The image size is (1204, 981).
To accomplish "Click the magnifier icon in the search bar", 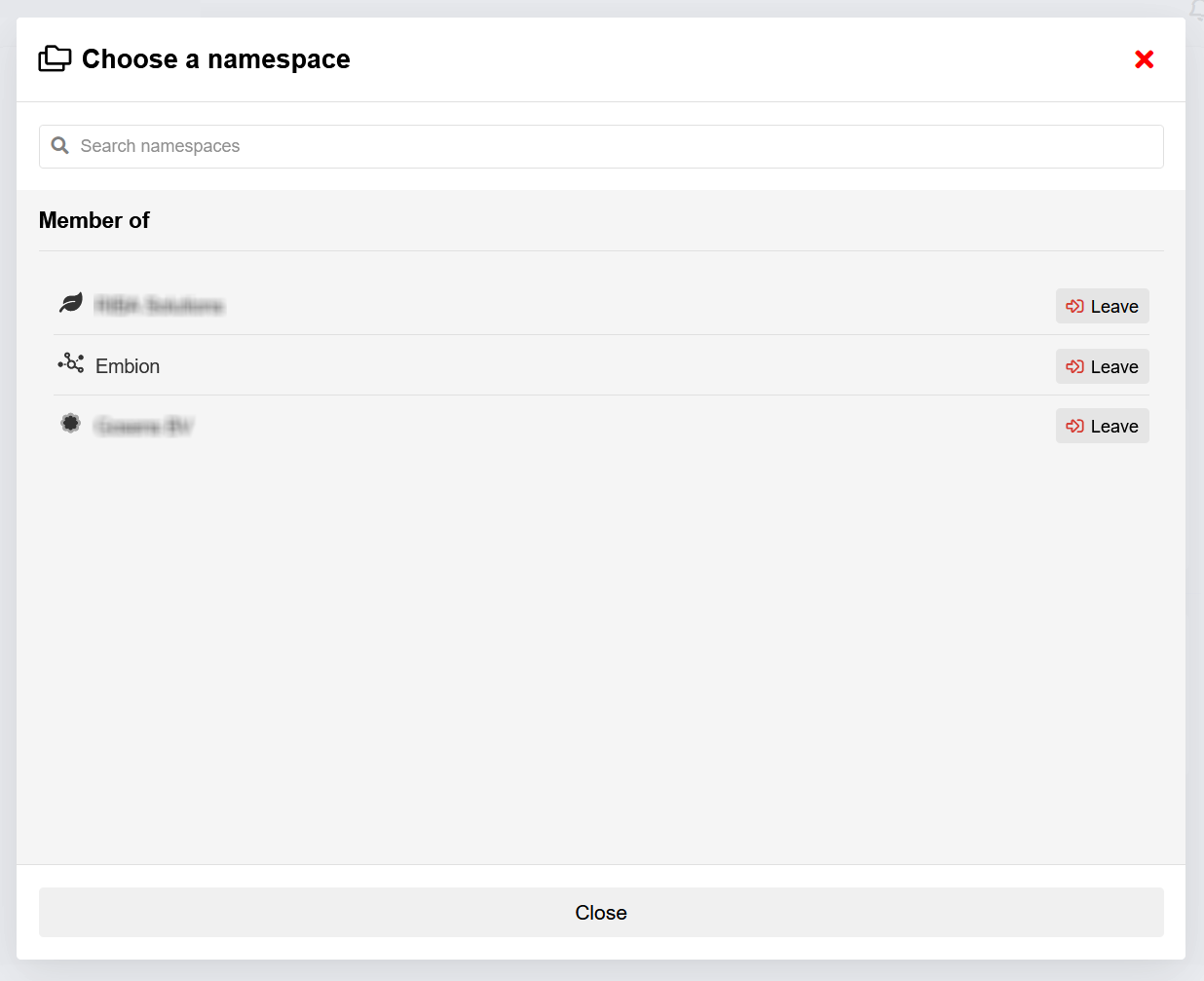I will (60, 146).
